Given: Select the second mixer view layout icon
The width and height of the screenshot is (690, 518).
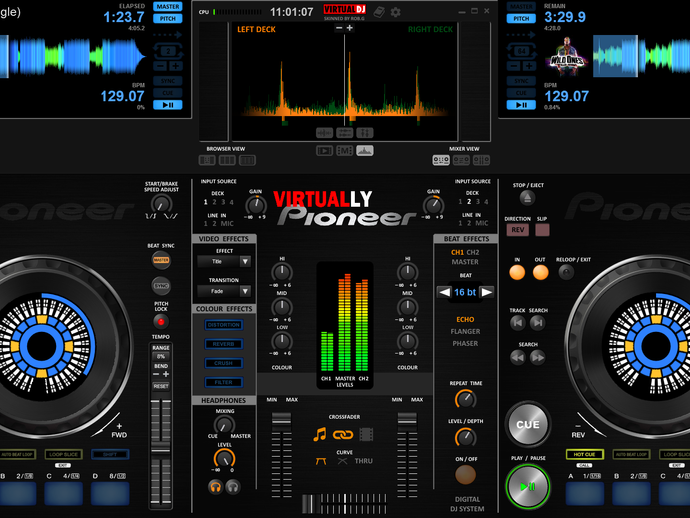Looking at the screenshot, I should coord(461,160).
